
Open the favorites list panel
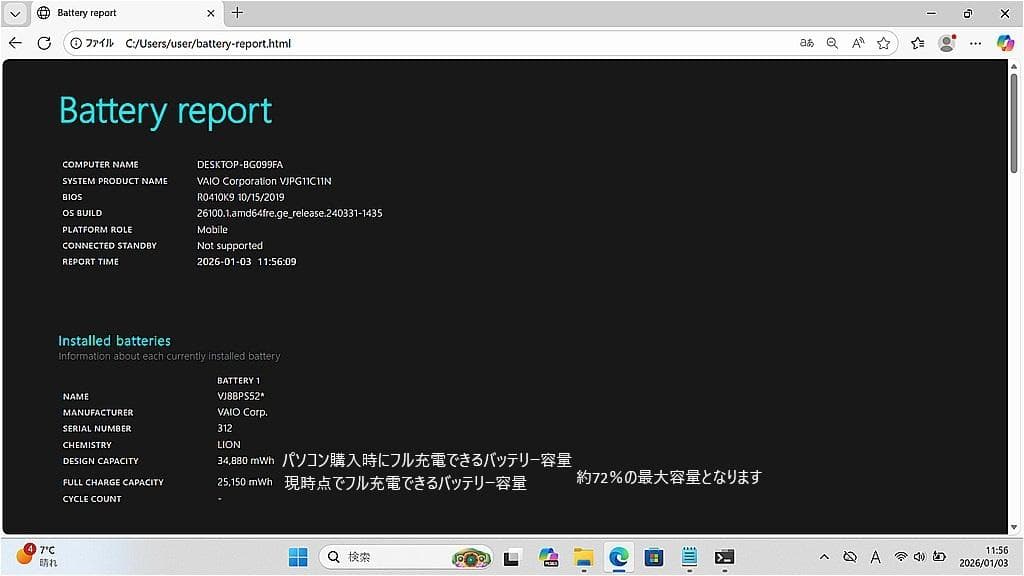click(917, 43)
